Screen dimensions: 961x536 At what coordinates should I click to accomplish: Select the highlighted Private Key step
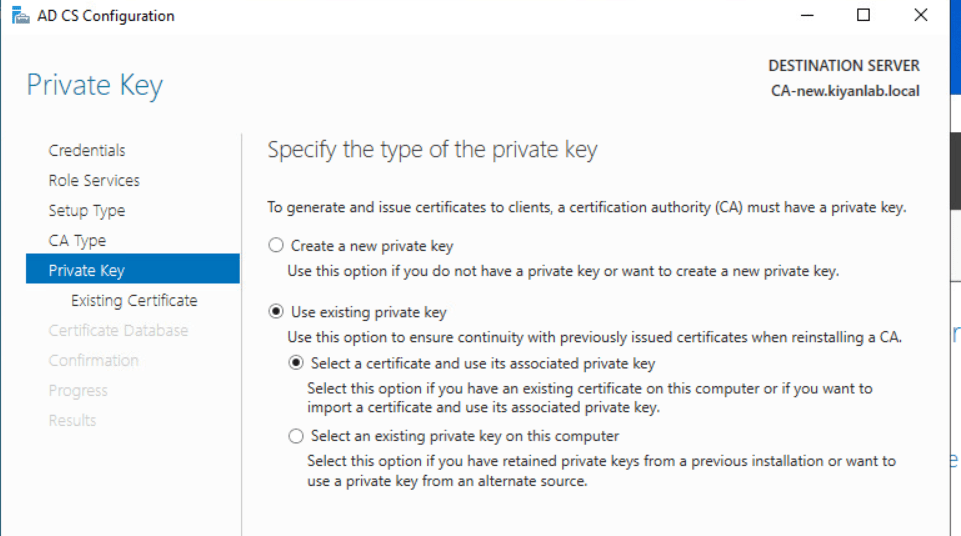[87, 270]
